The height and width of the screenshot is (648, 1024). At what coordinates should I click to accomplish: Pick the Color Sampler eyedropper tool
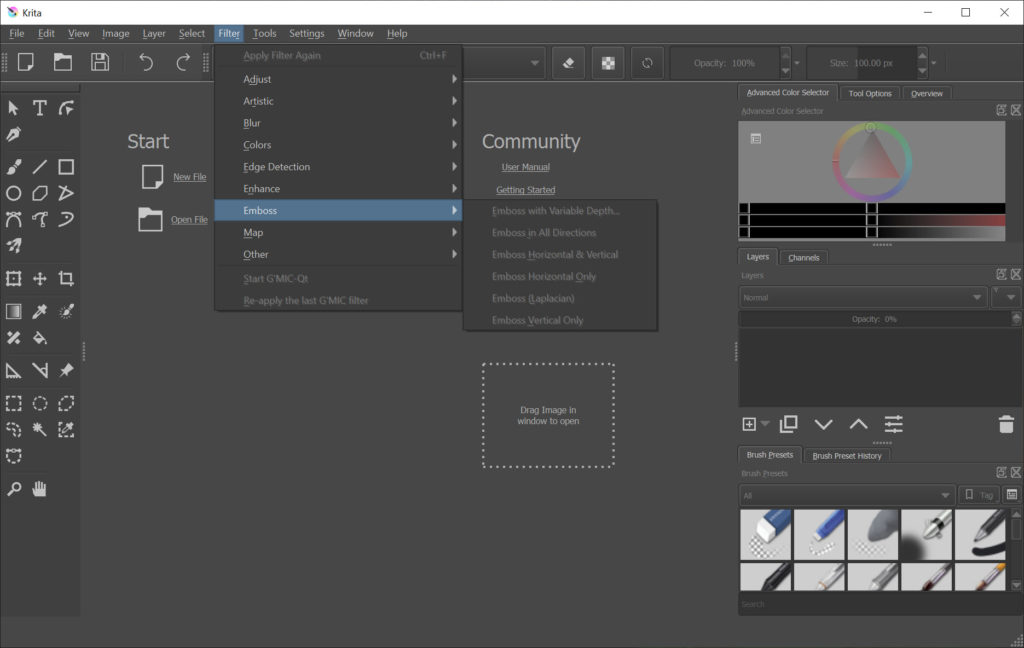(x=40, y=312)
